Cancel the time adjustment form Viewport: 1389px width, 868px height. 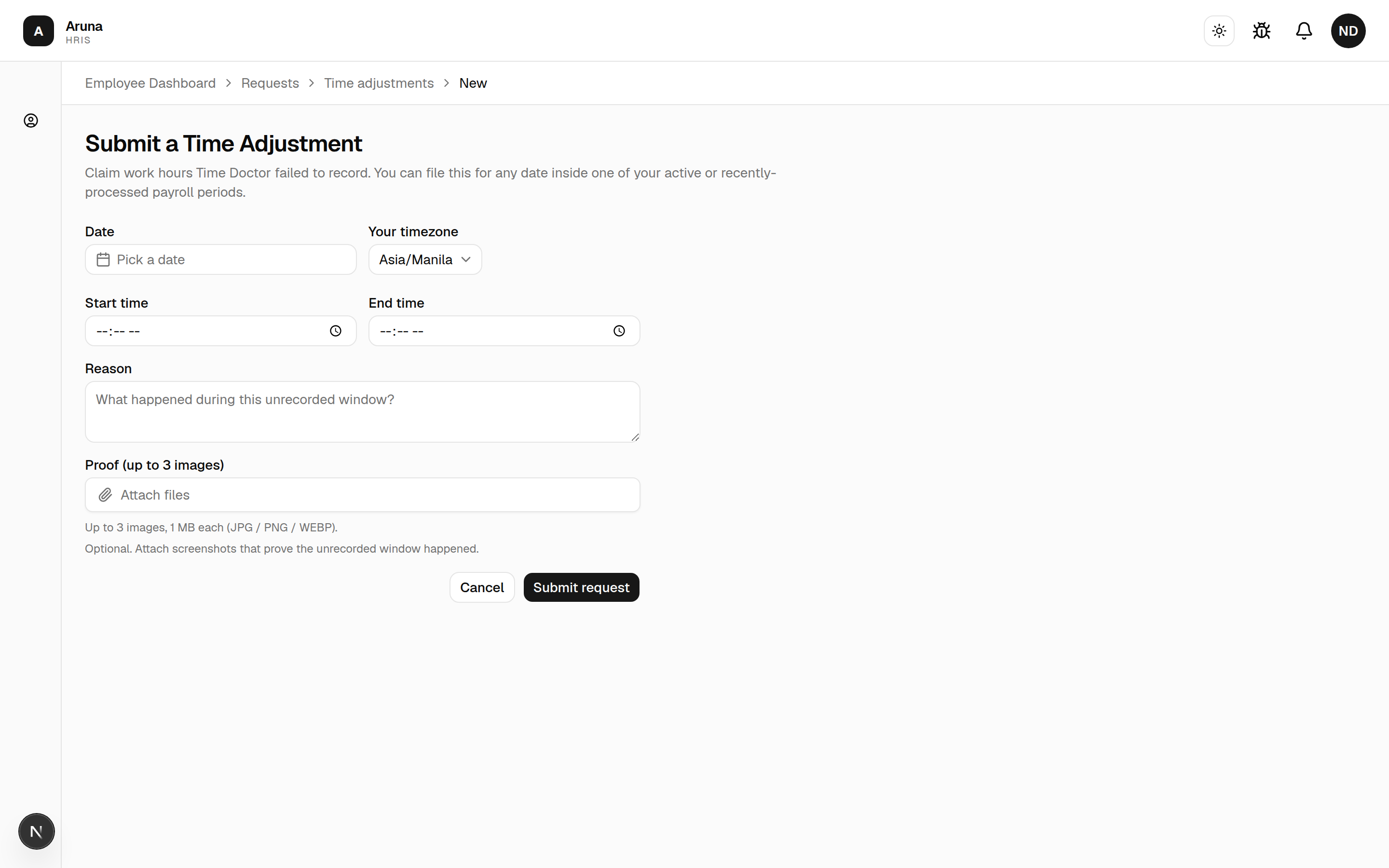click(482, 587)
